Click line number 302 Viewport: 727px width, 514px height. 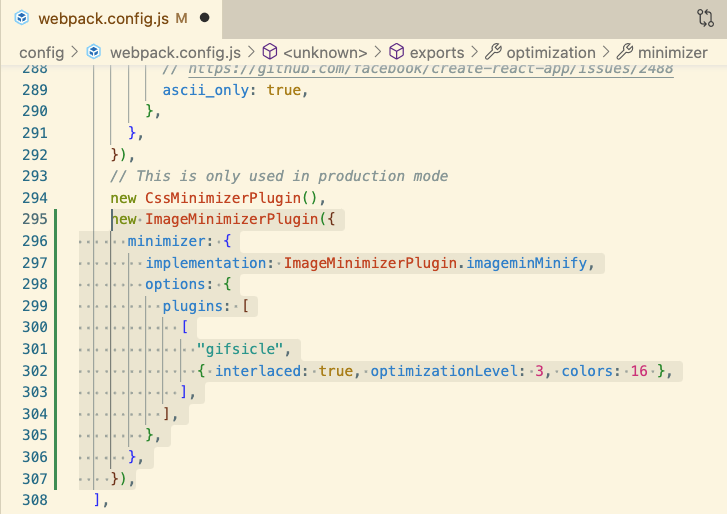[35, 371]
